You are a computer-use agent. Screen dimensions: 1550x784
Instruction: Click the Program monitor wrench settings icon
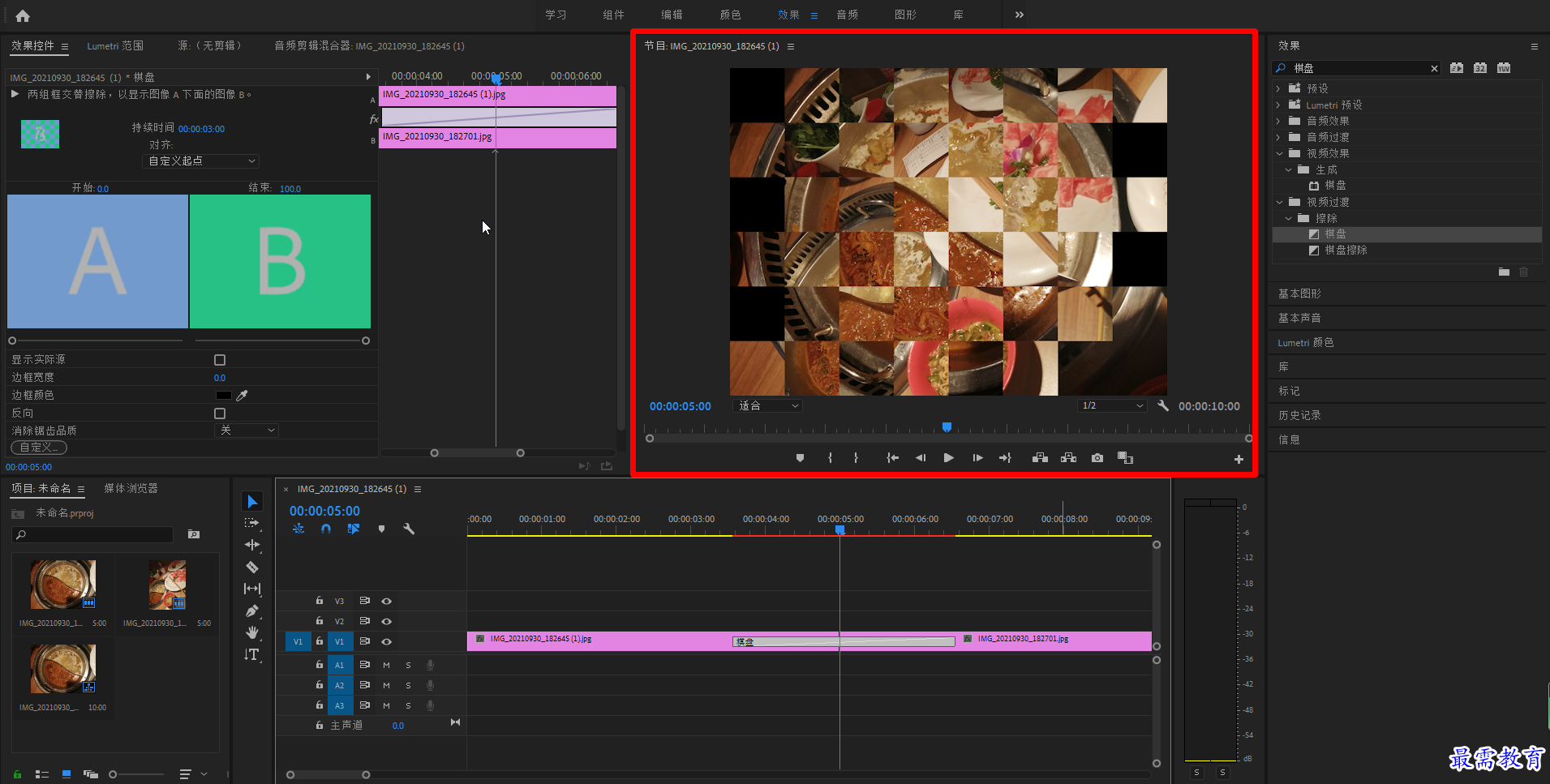(1163, 405)
